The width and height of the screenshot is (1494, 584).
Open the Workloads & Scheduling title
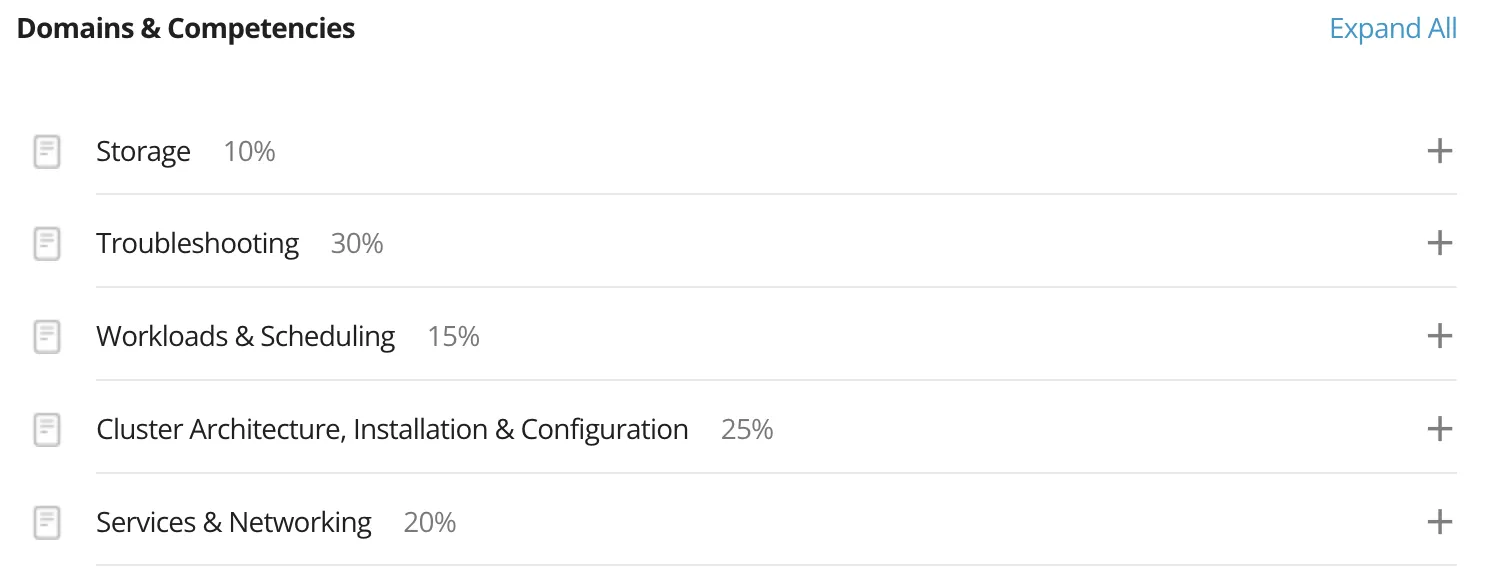pos(245,337)
